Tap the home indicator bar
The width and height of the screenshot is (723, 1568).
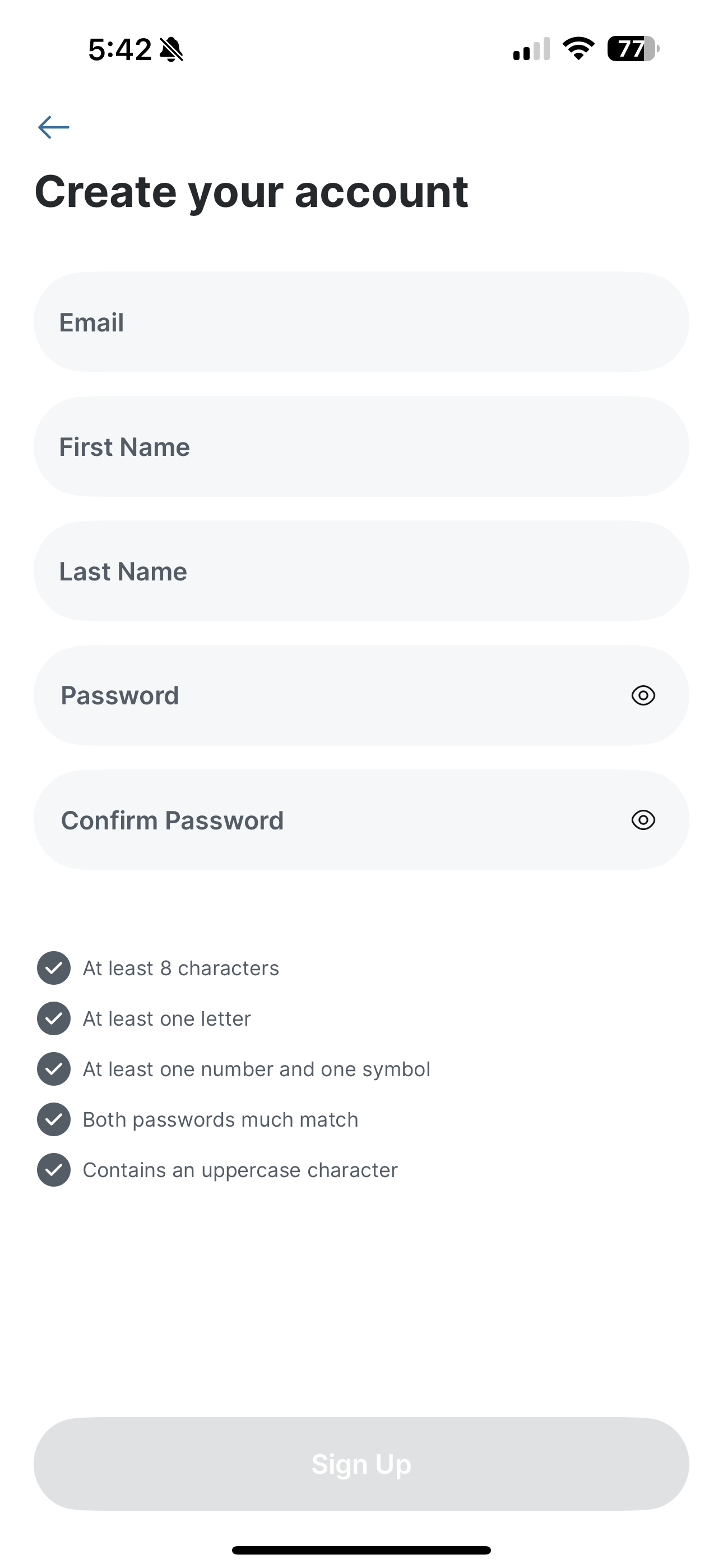[361, 1551]
